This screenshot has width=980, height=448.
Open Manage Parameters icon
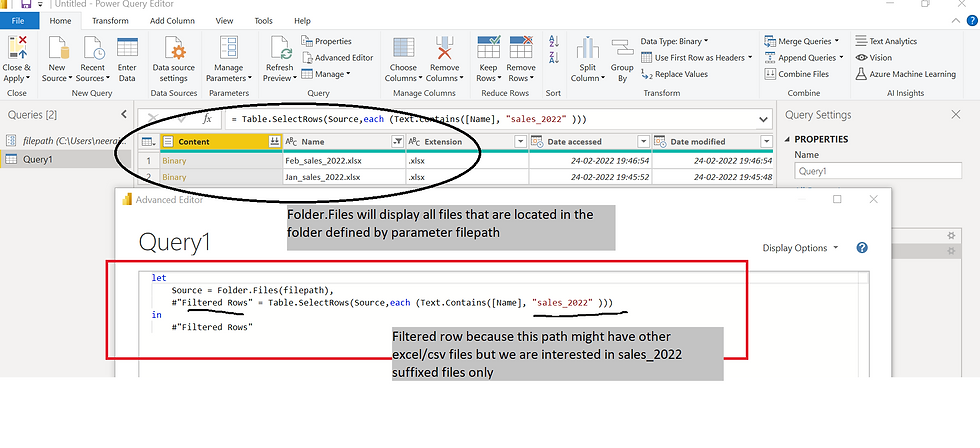point(228,48)
